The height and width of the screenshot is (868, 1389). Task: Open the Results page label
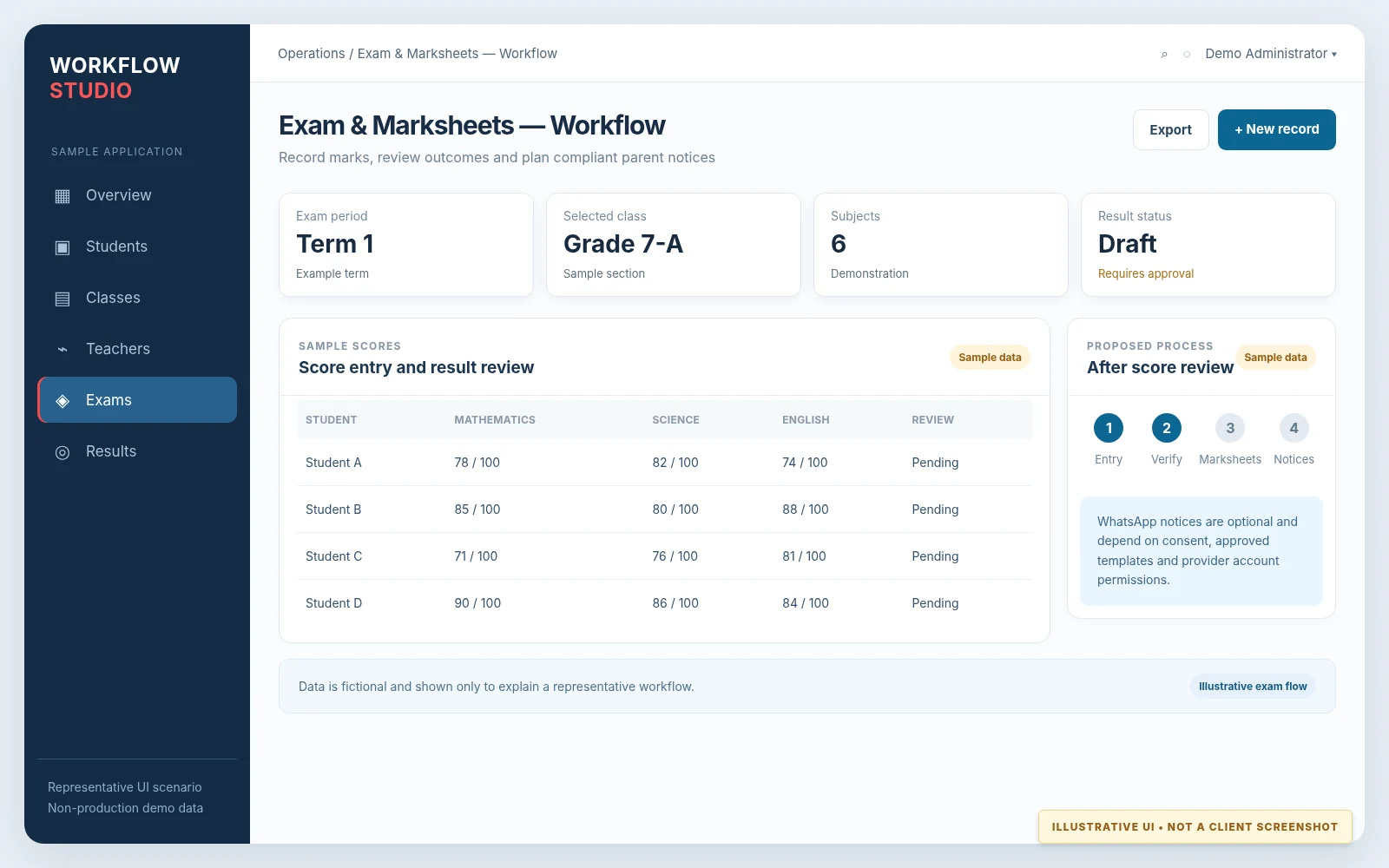[x=111, y=451]
